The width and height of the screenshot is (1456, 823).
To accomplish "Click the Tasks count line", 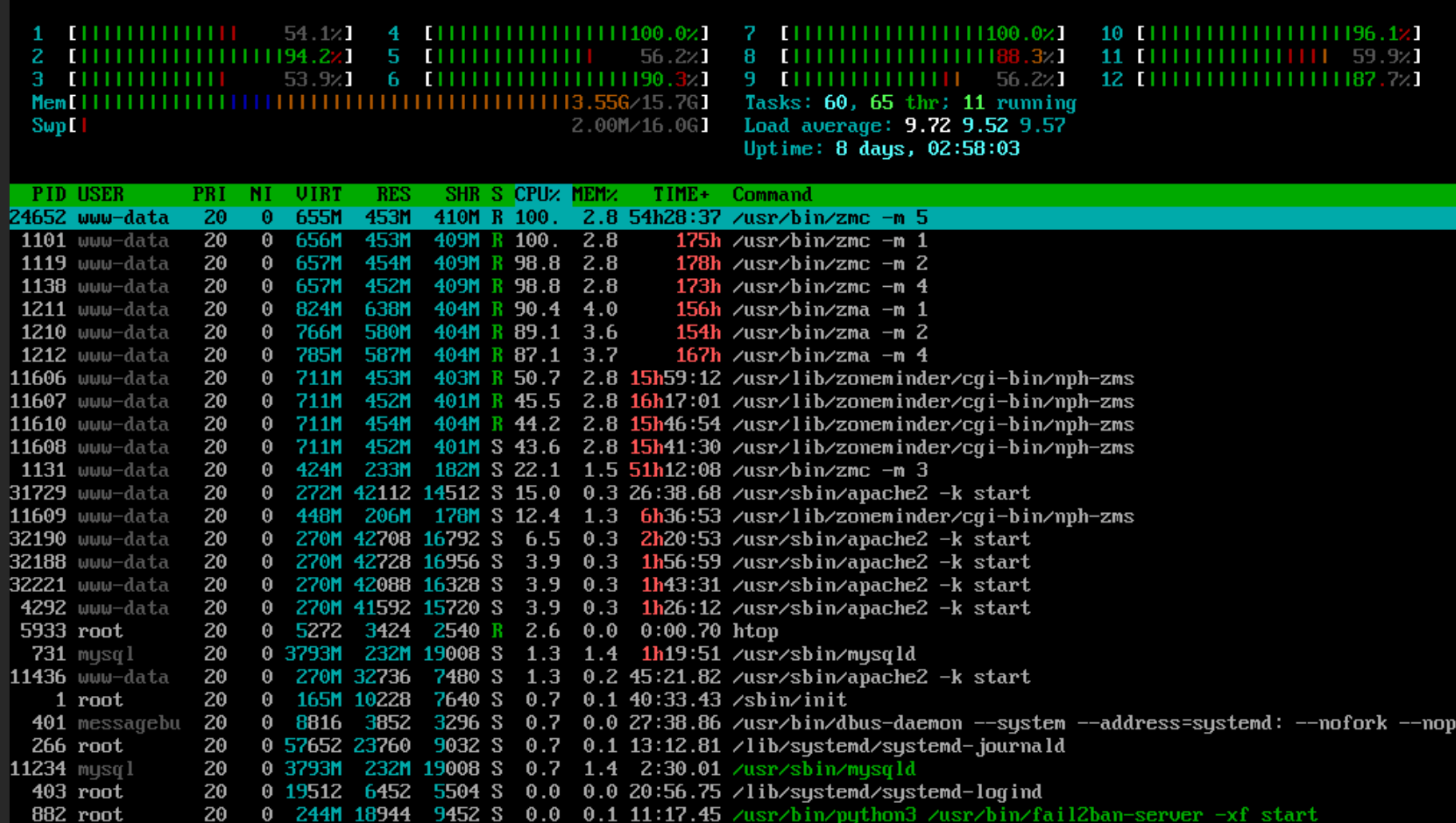I will (910, 102).
